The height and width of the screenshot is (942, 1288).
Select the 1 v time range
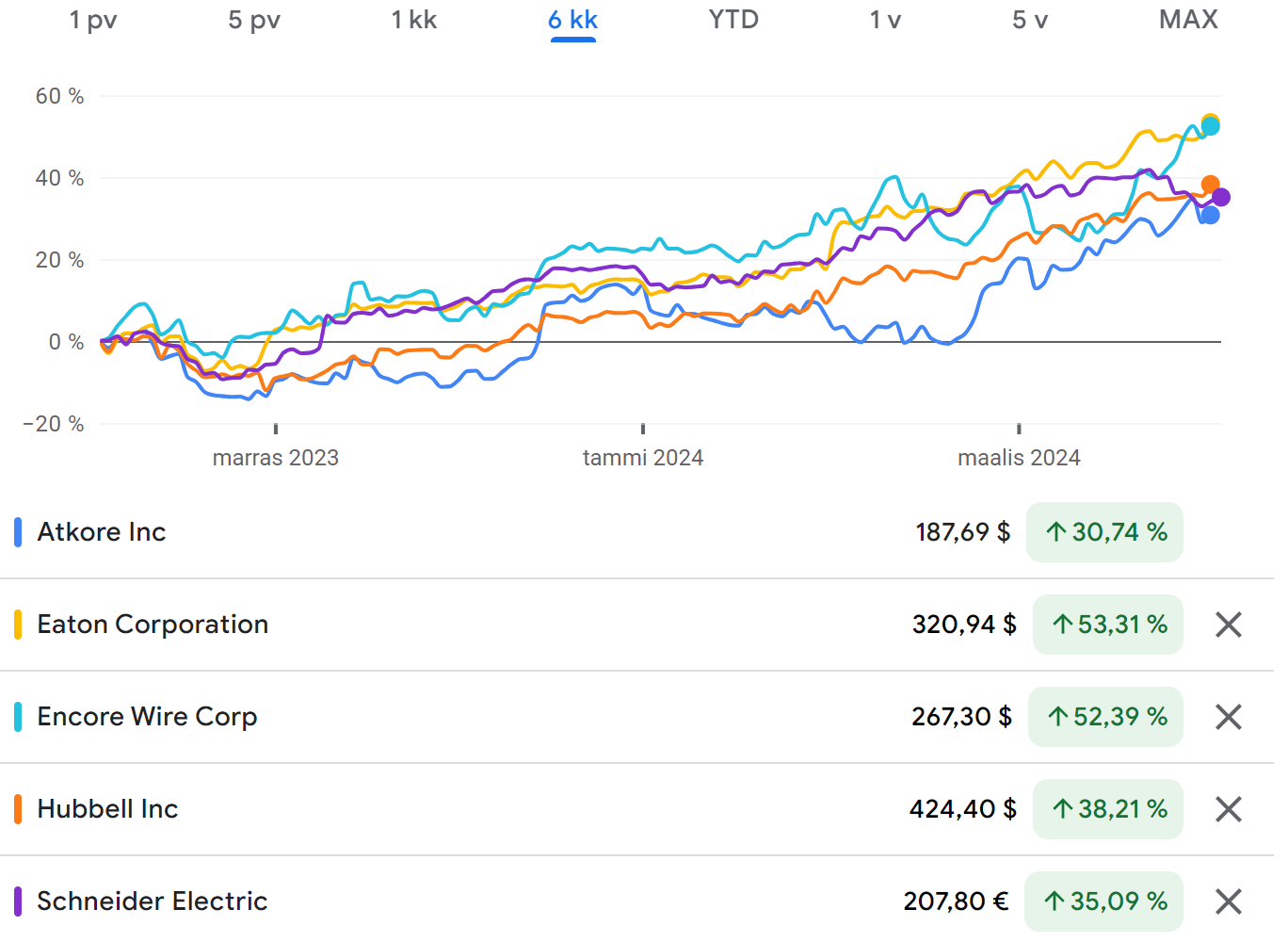(885, 20)
